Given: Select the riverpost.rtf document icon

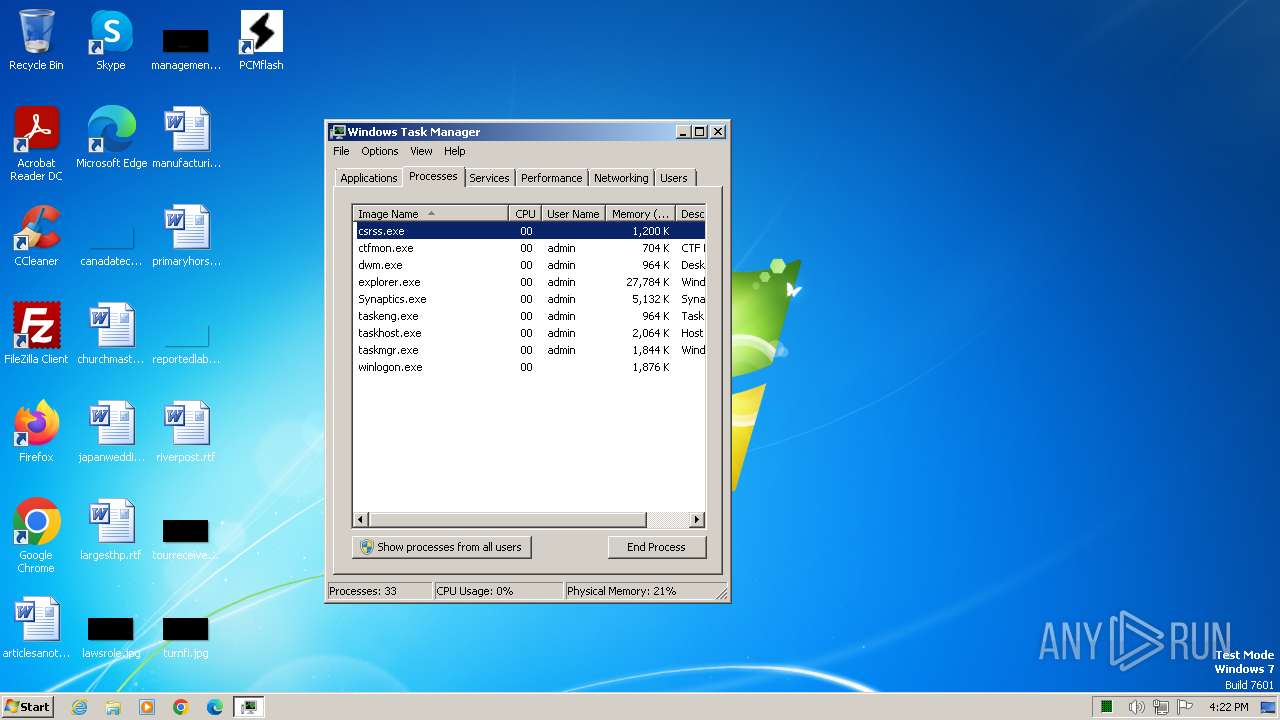Looking at the screenshot, I should (186, 431).
